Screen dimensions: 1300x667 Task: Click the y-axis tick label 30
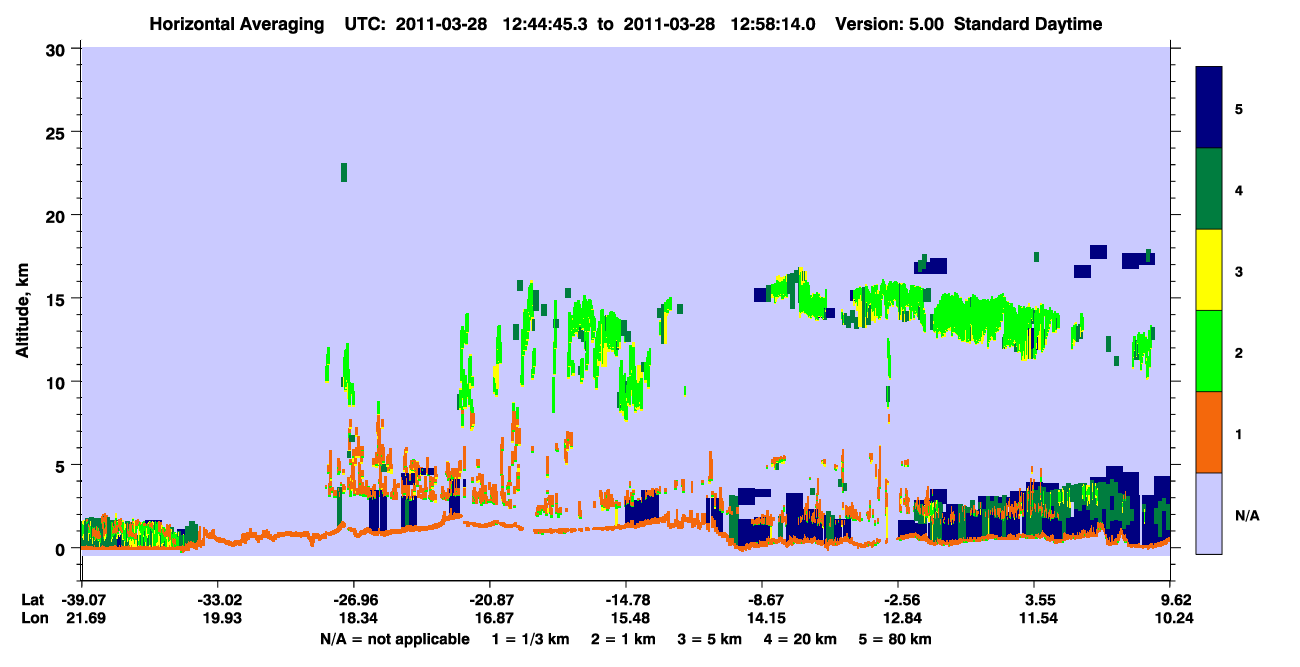pos(58,49)
